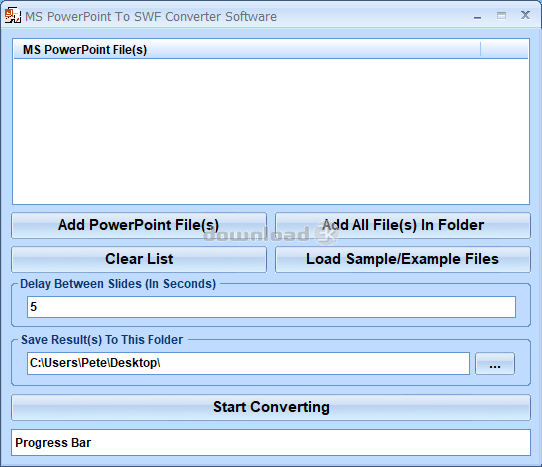The height and width of the screenshot is (467, 542).
Task: Click the window title text
Action: click(151, 17)
